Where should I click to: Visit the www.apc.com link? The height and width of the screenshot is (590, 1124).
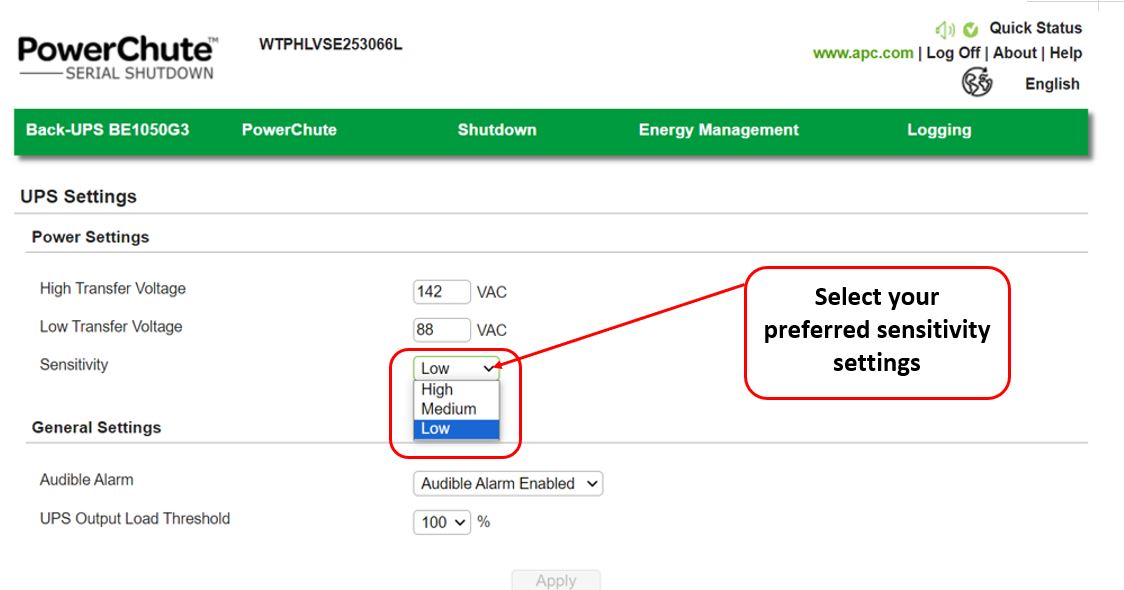click(x=863, y=53)
